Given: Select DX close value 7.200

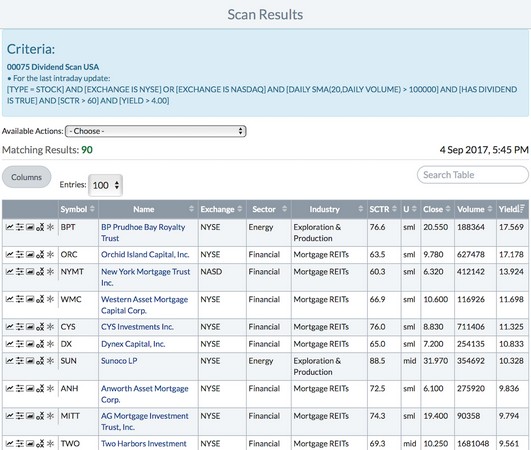Looking at the screenshot, I should coord(433,344).
